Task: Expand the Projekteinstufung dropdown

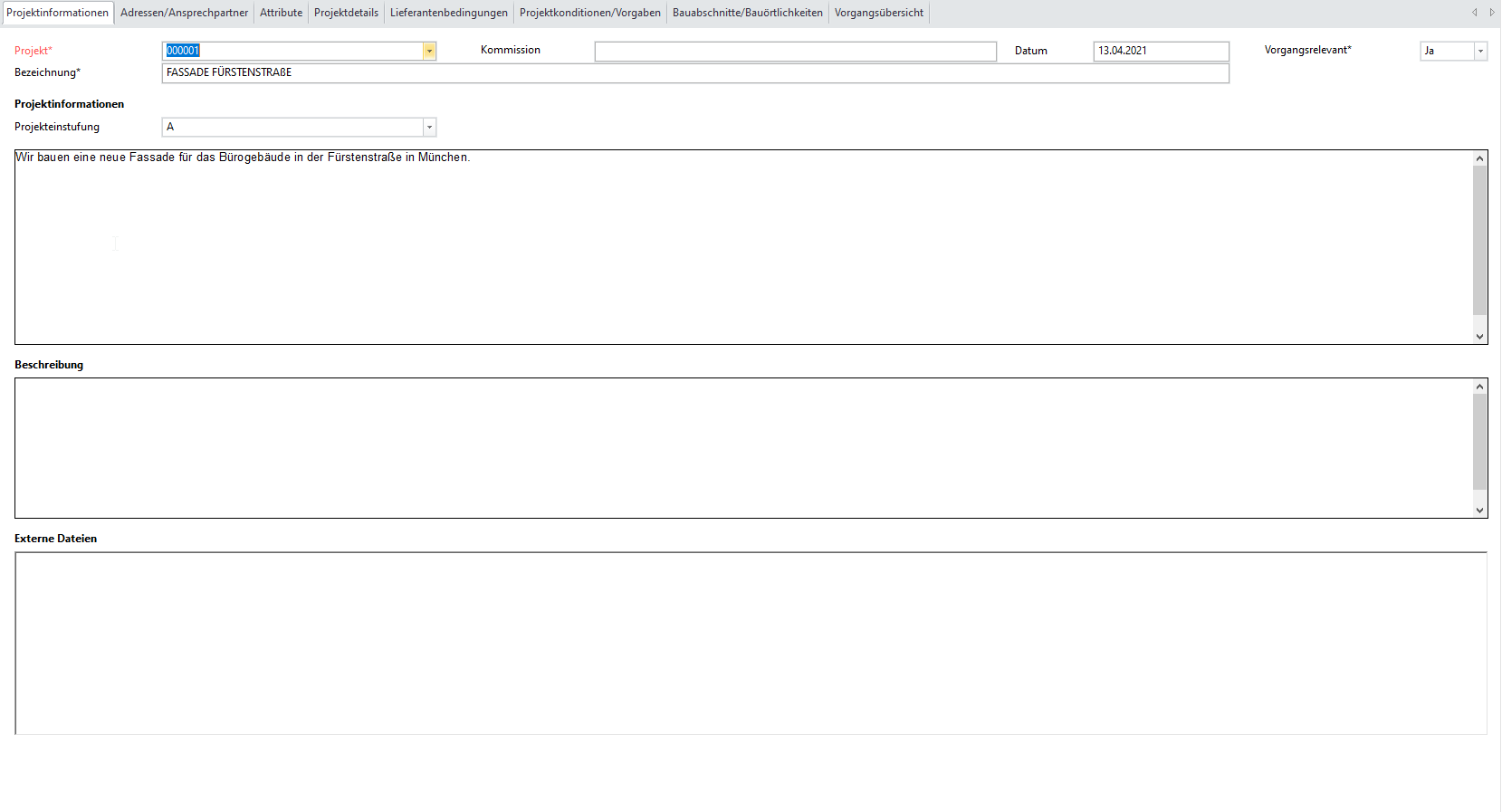Action: [x=429, y=127]
